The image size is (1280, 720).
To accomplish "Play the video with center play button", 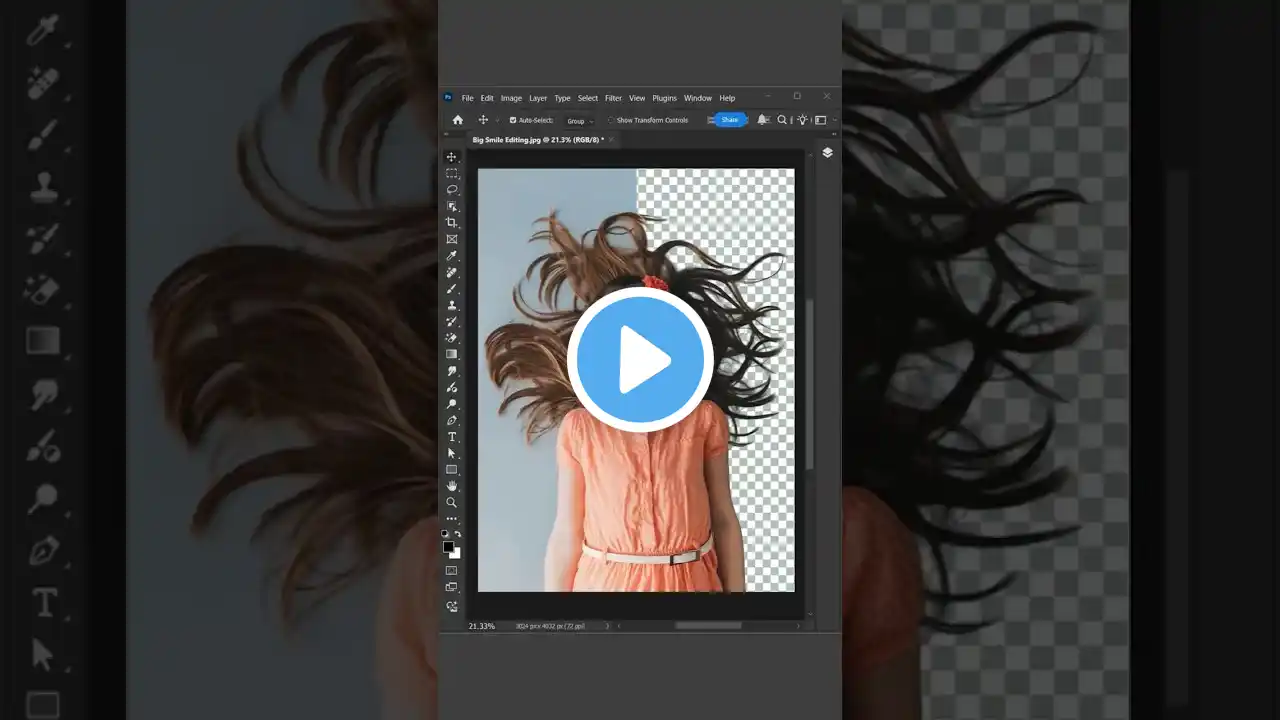I will point(640,360).
